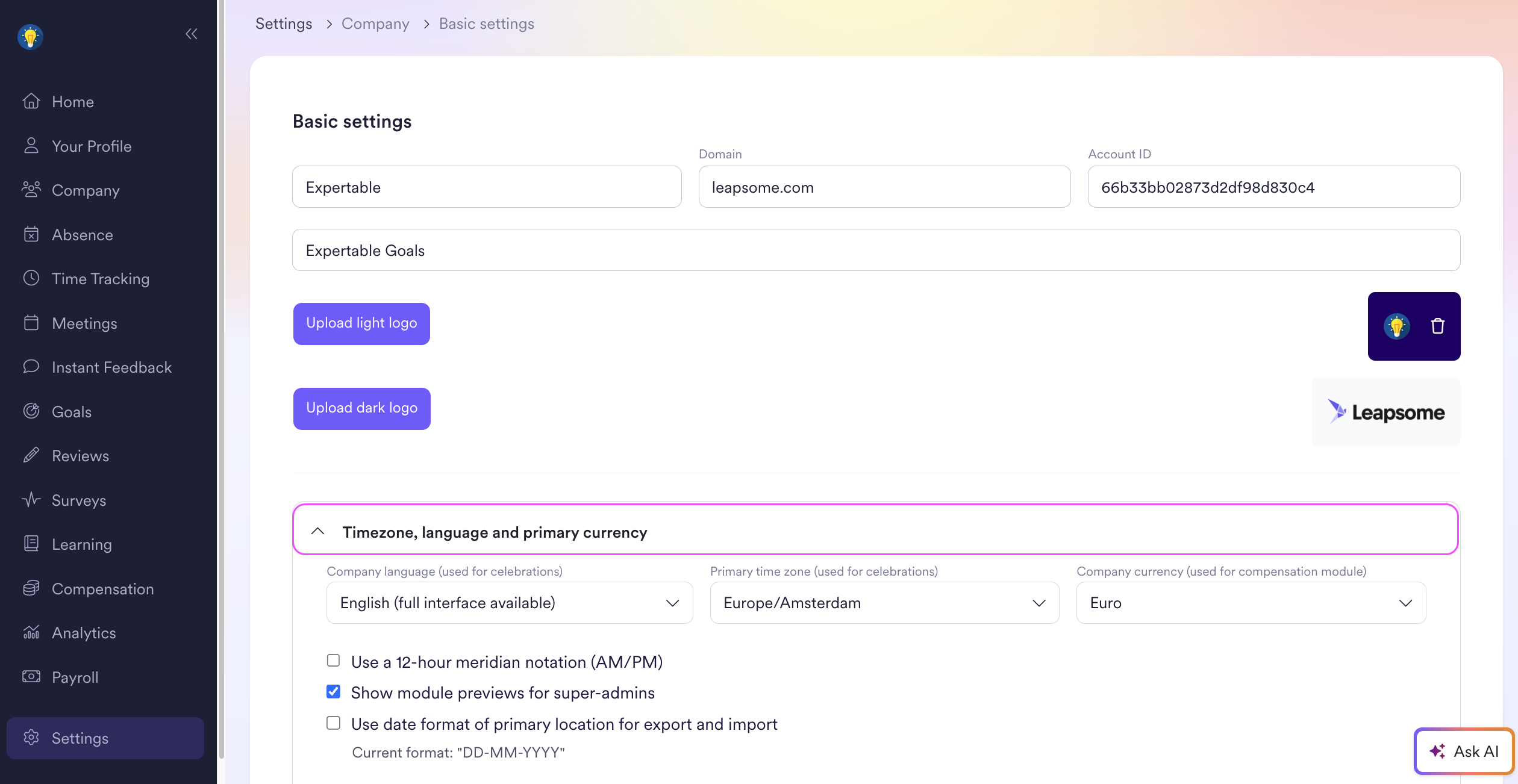
Task: Enable date format of primary location checkbox
Action: pyautogui.click(x=333, y=723)
